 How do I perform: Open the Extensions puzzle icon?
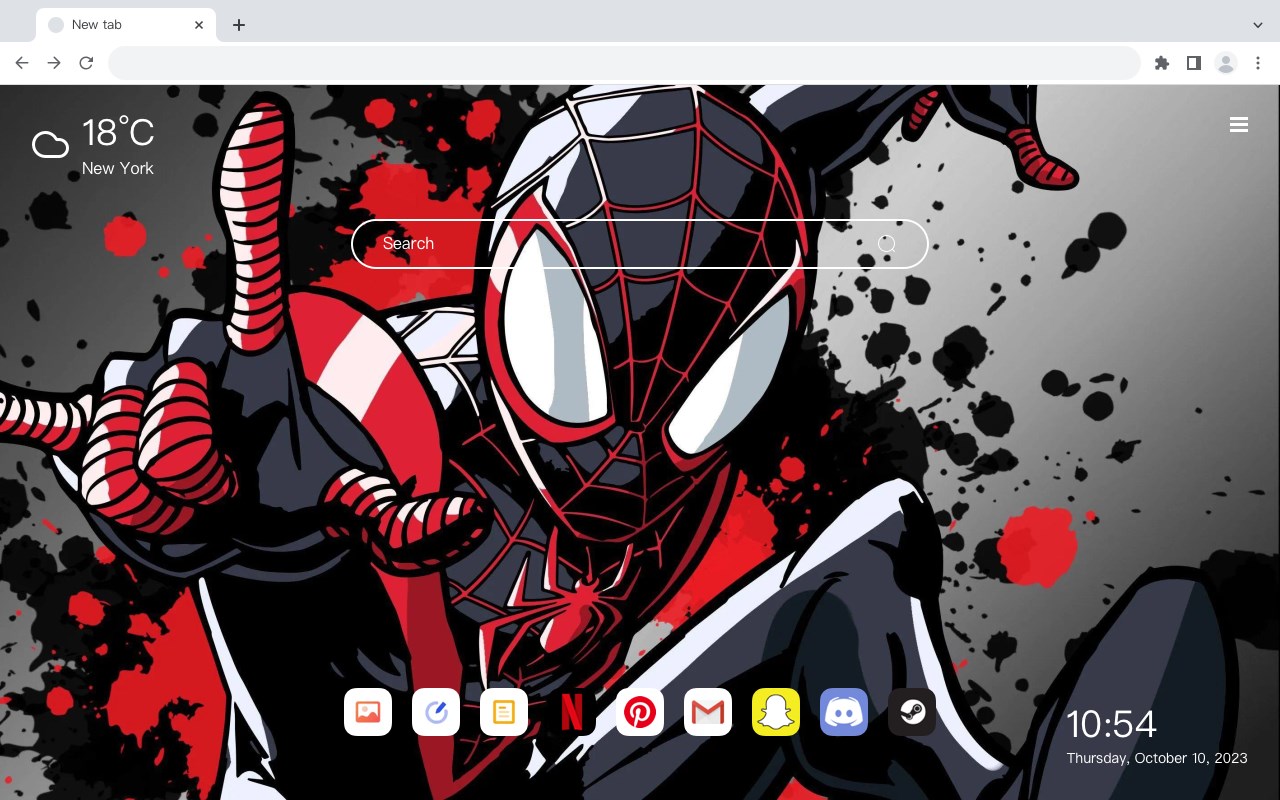click(1161, 63)
